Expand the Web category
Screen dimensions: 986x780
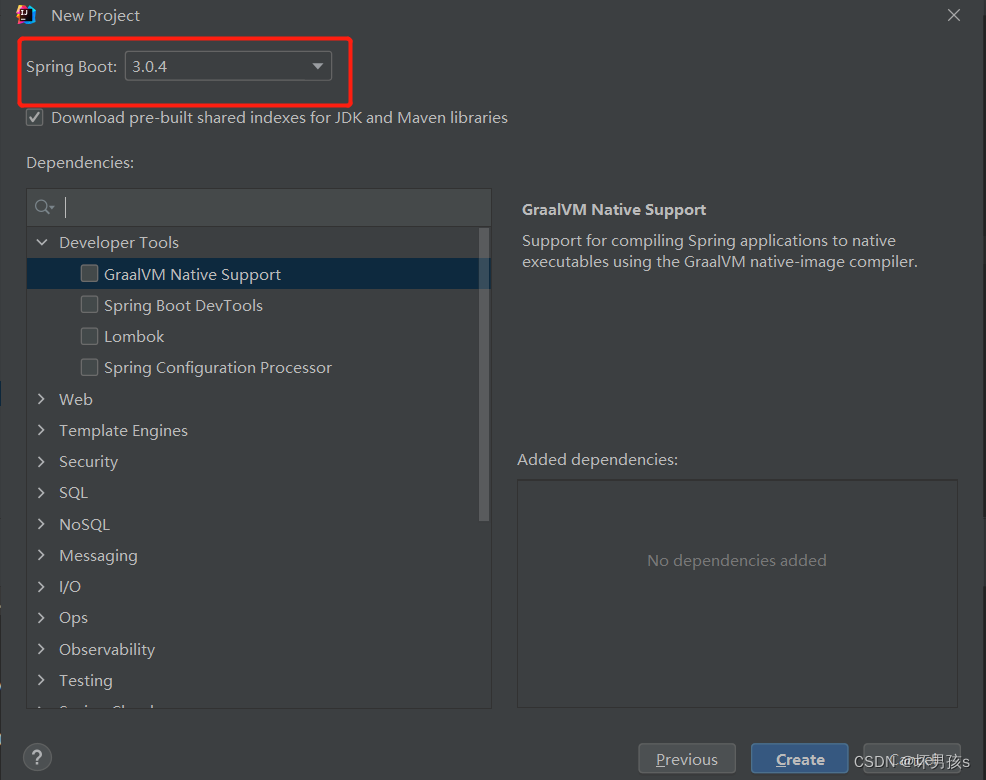42,399
